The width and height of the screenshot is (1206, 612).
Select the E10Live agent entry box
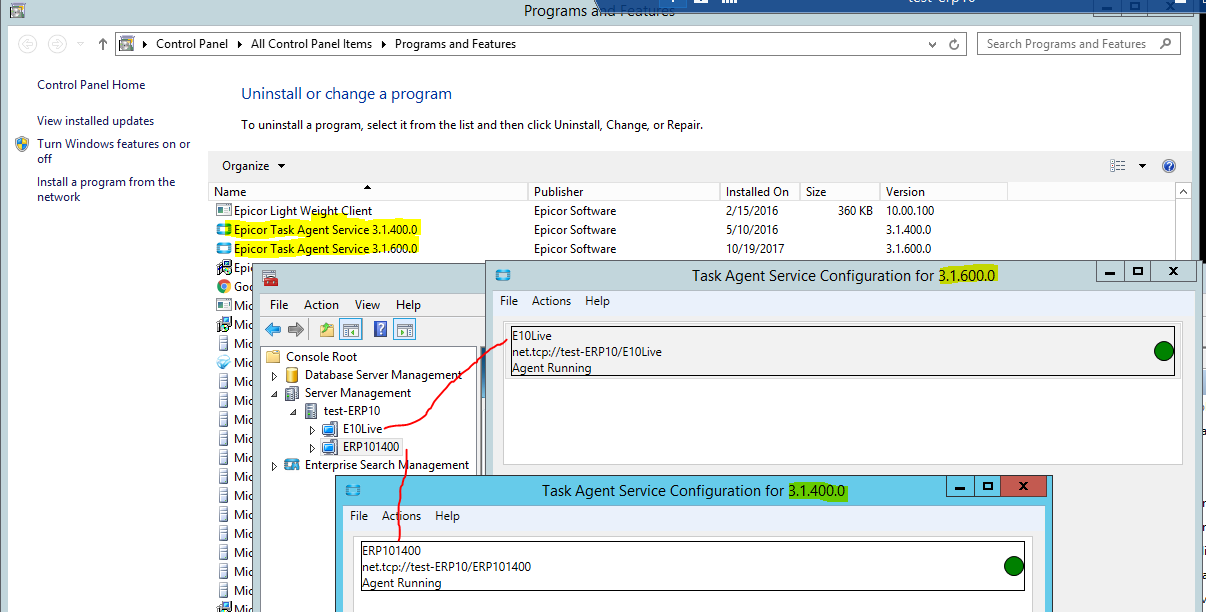842,352
